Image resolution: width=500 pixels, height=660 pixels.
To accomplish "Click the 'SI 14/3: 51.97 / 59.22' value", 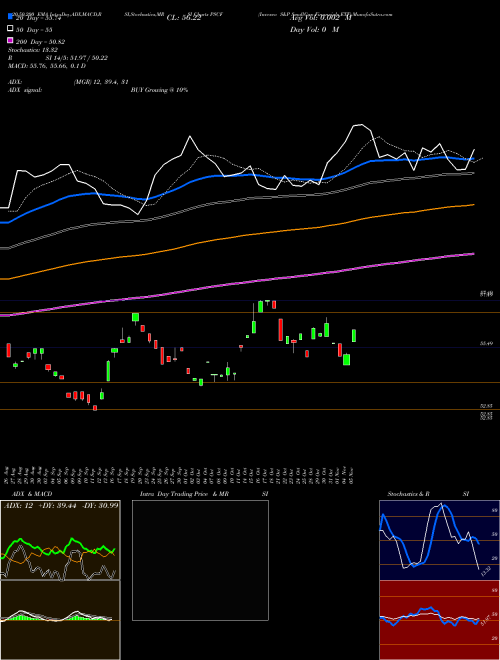I will tap(77, 58).
